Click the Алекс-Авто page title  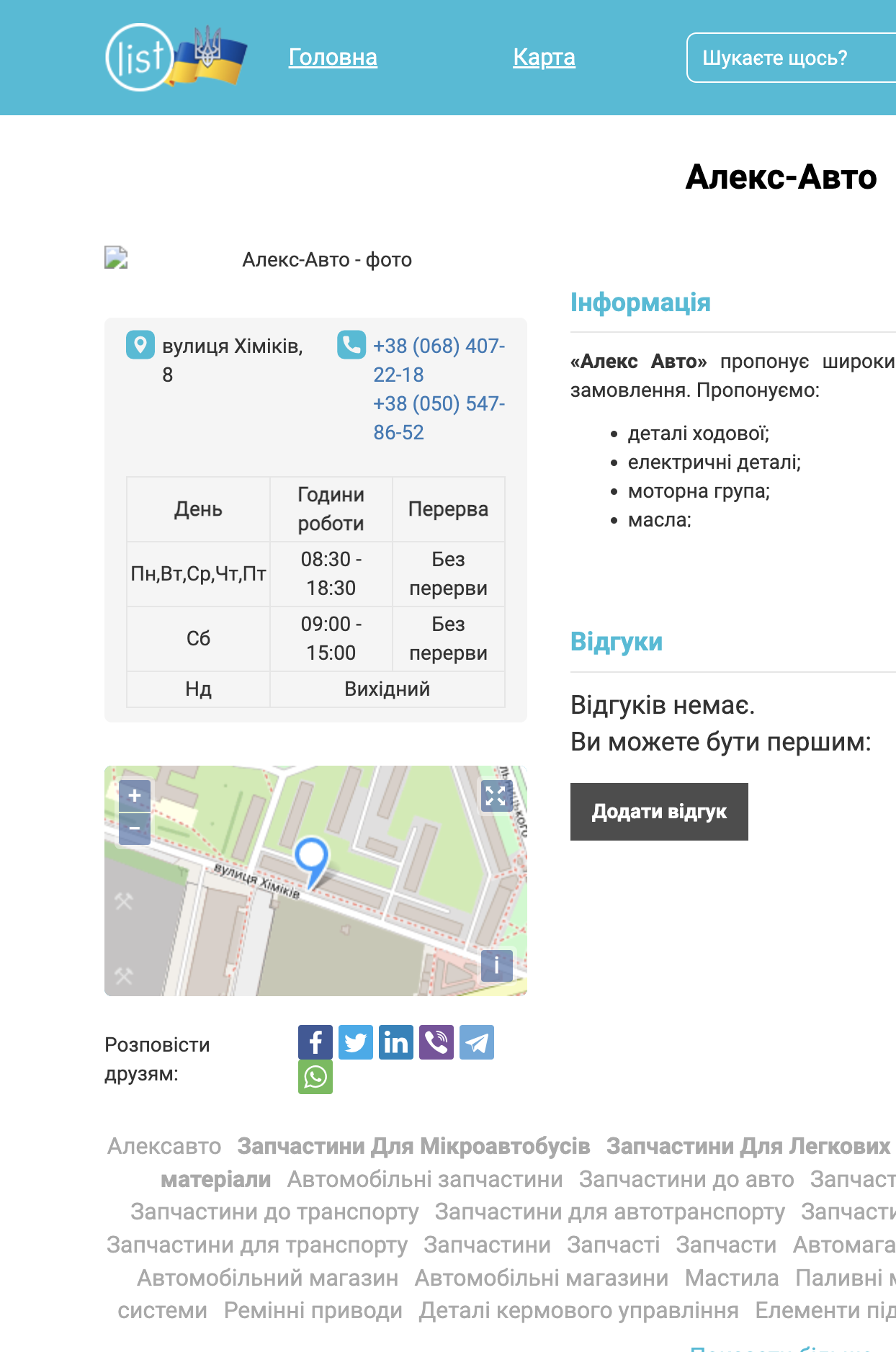pyautogui.click(x=781, y=177)
